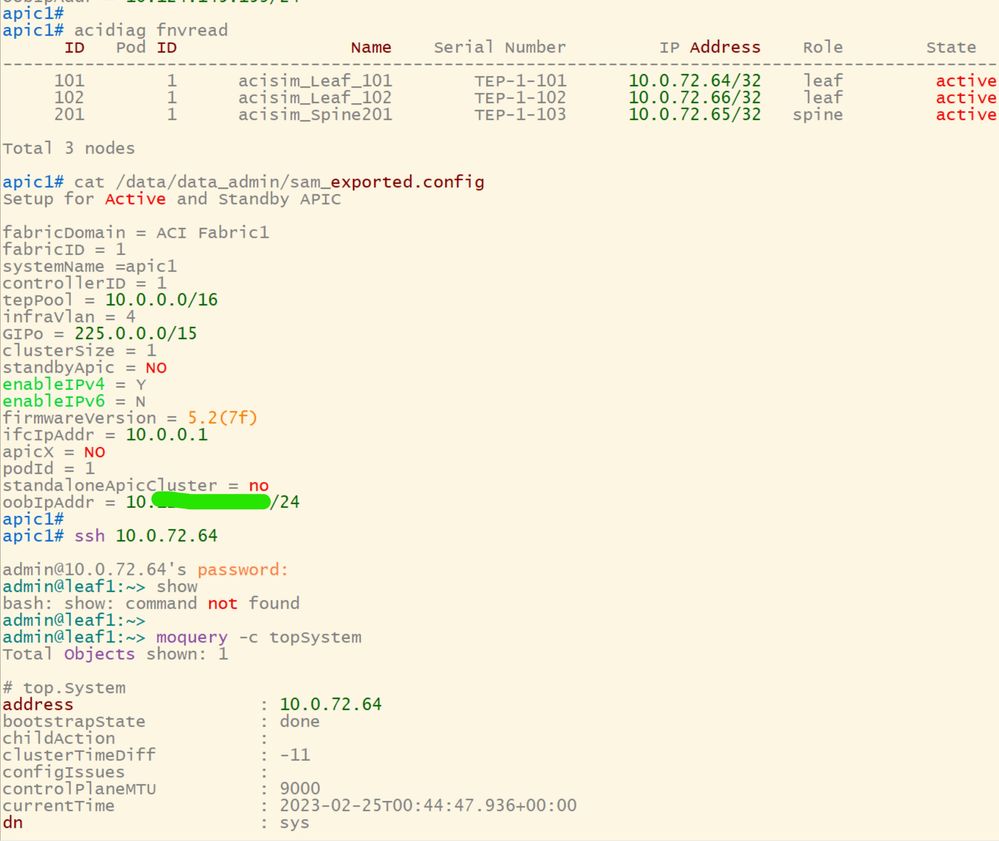
Task: Click the 'childAction' attribute
Action: click(x=59, y=738)
